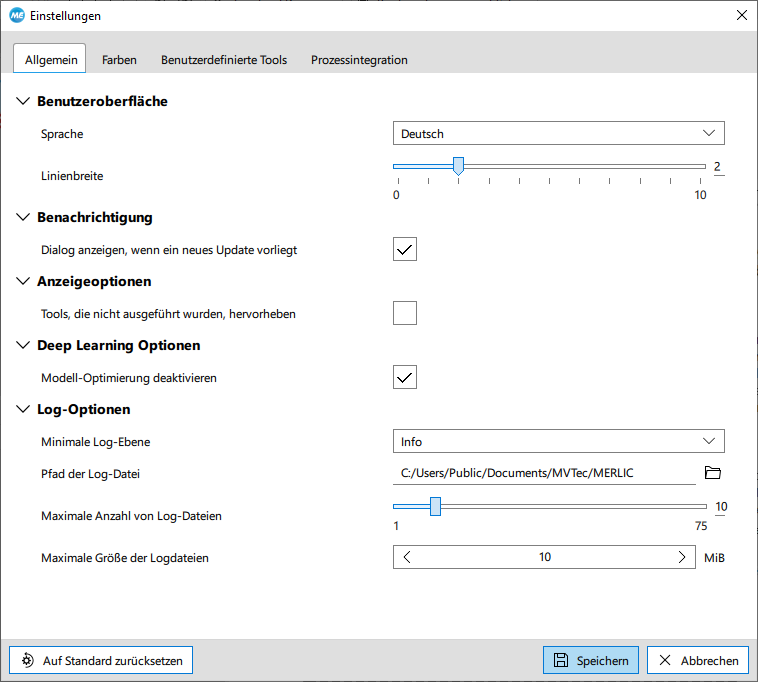The image size is (758, 682).
Task: Close the Einstellungen window
Action: [741, 16]
